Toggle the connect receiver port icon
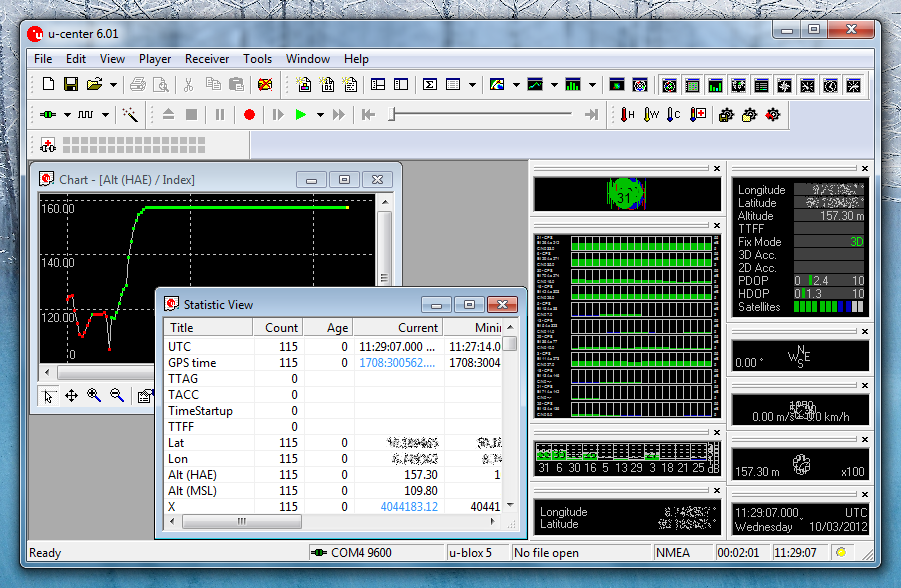This screenshot has width=901, height=588. coord(48,115)
